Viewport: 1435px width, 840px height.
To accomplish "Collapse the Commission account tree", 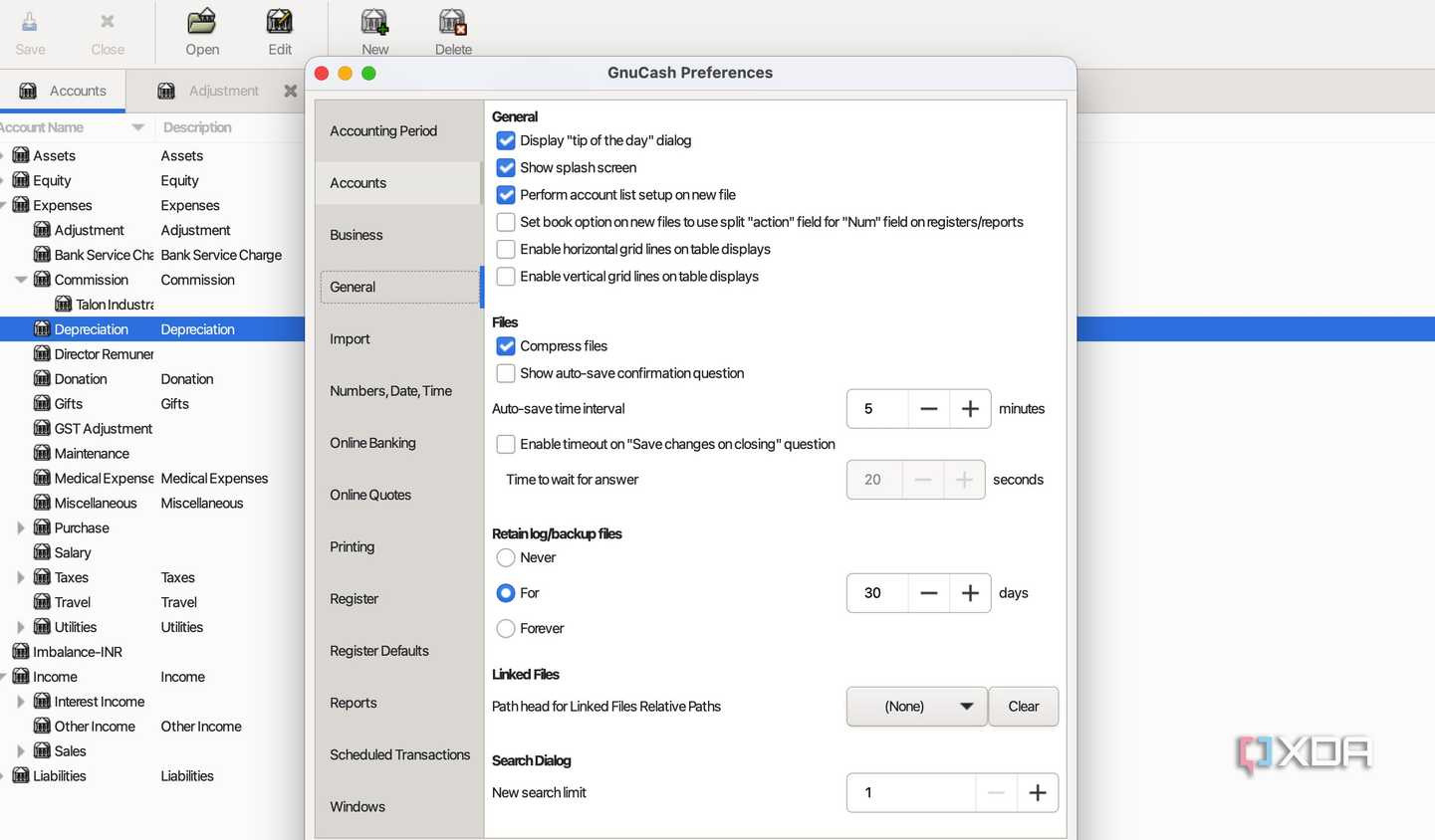I will pyautogui.click(x=21, y=280).
